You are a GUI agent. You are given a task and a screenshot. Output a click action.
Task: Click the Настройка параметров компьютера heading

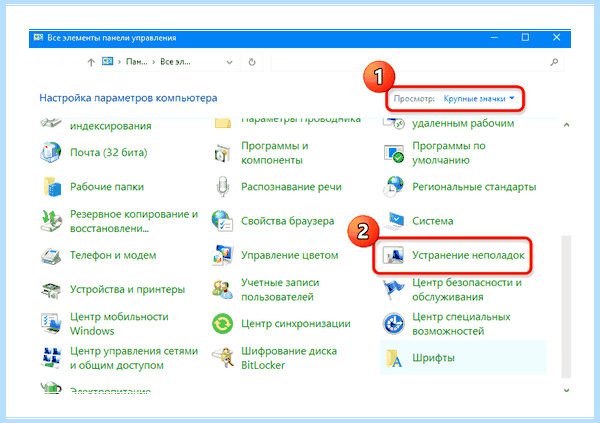(x=128, y=98)
